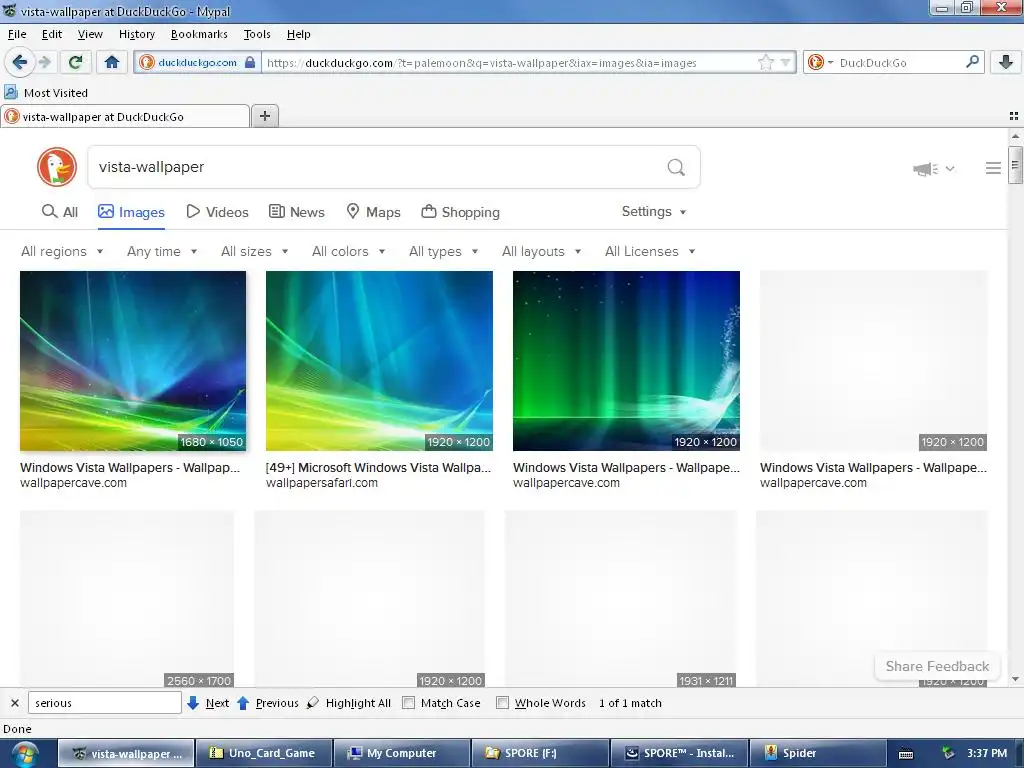1024x768 pixels.
Task: Click the site identity padlock icon
Action: (249, 63)
